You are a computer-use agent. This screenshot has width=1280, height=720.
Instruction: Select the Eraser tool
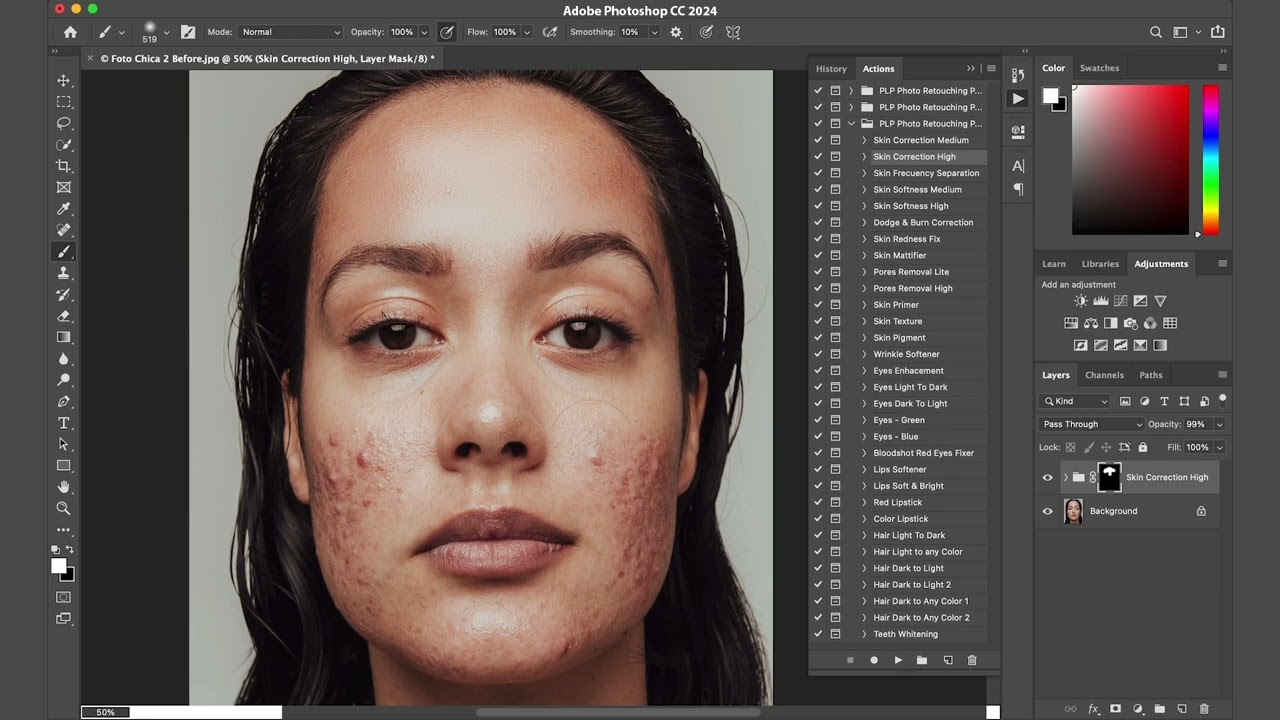coord(64,316)
